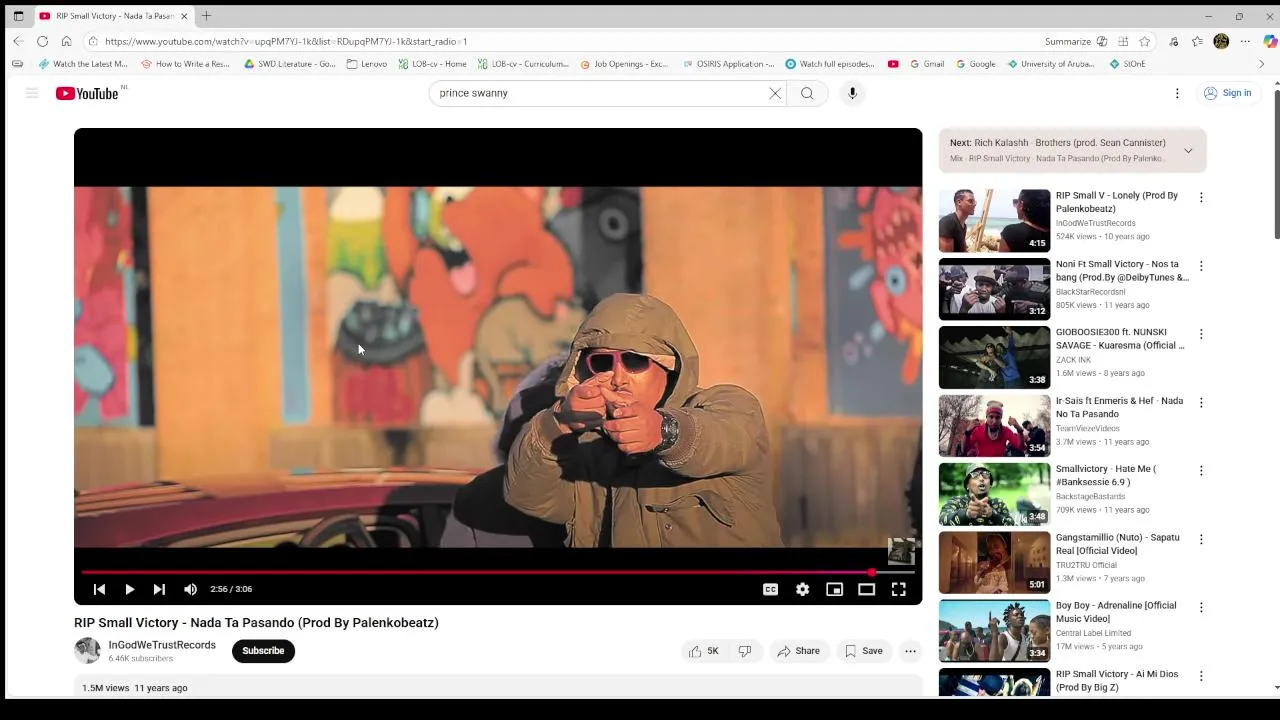Open more actions below the video
Viewport: 1280px width, 720px height.
coord(910,651)
